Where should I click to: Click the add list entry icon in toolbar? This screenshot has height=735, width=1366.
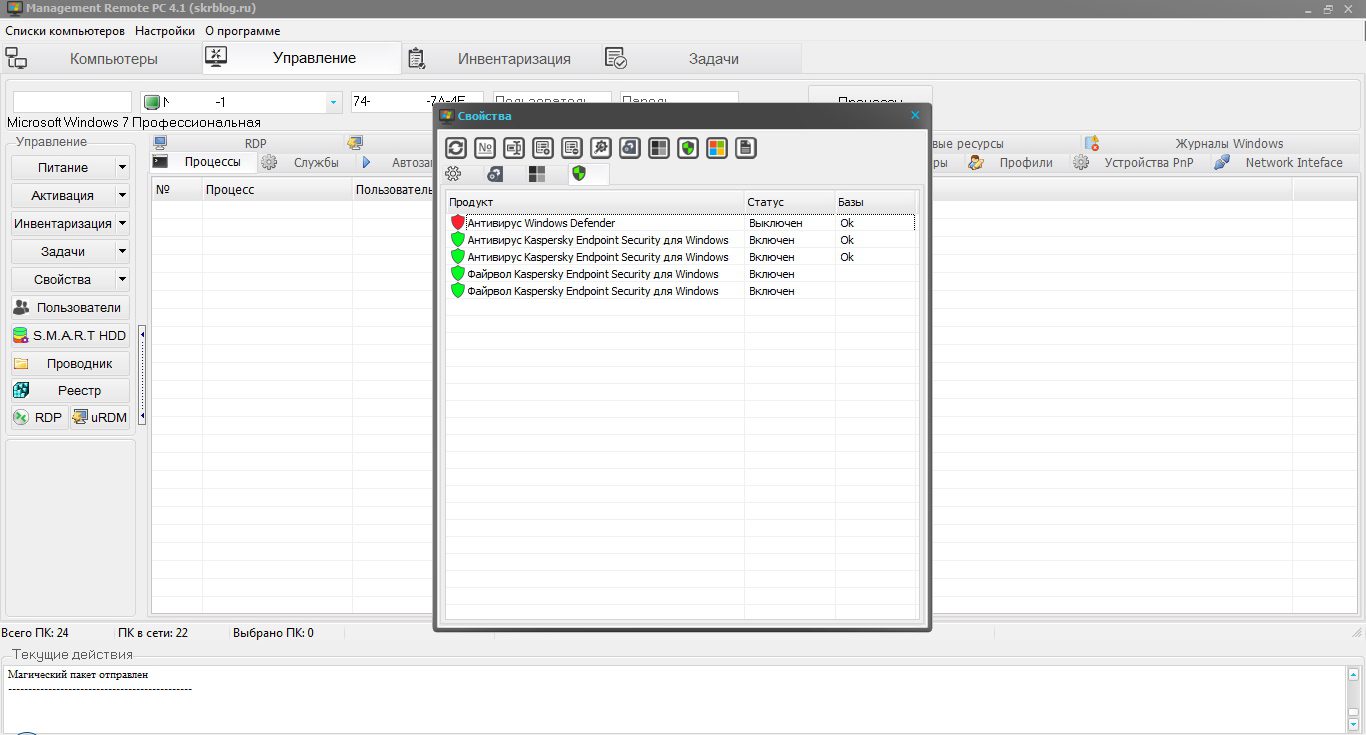[x=543, y=148]
